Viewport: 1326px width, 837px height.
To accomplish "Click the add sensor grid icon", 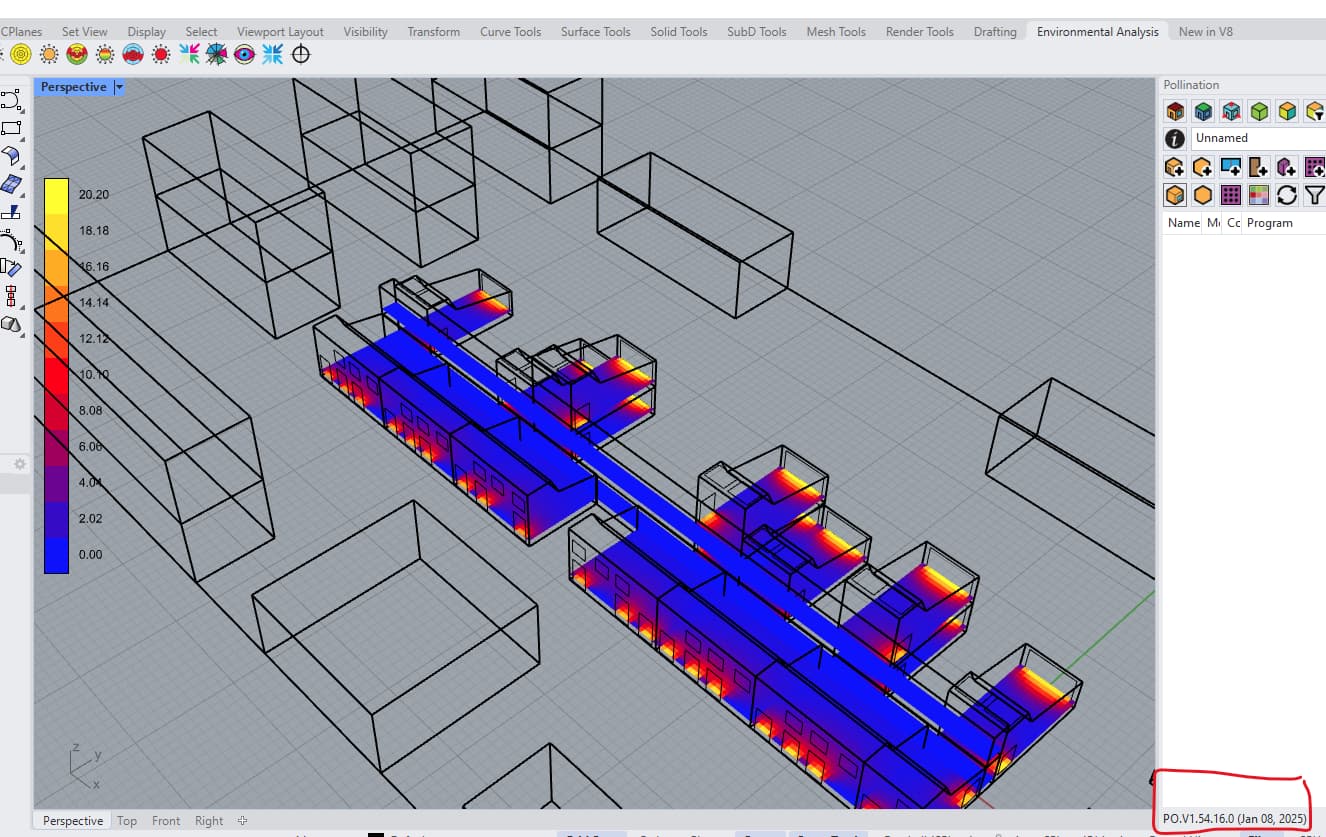I will click(1314, 166).
